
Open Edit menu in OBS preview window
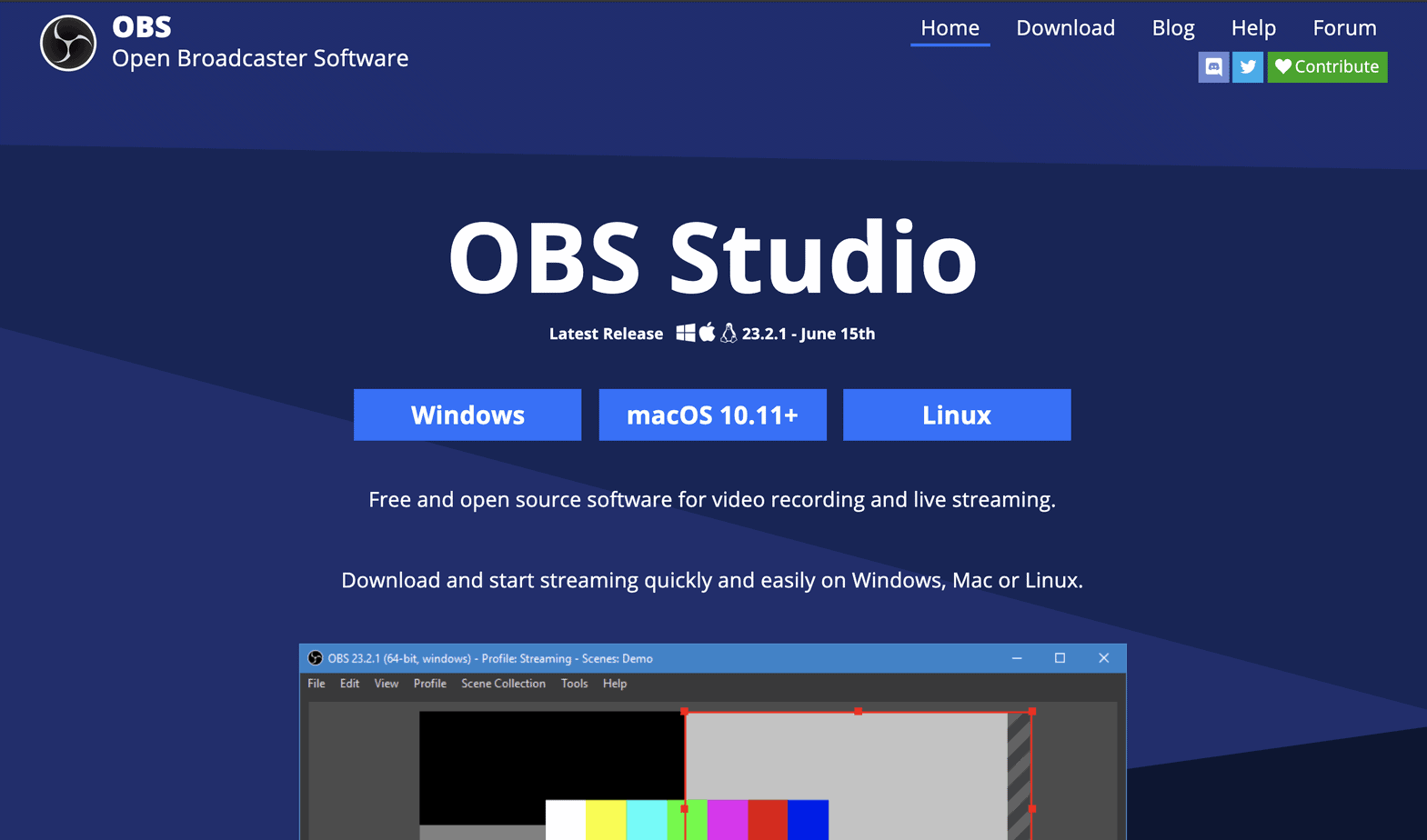[350, 684]
